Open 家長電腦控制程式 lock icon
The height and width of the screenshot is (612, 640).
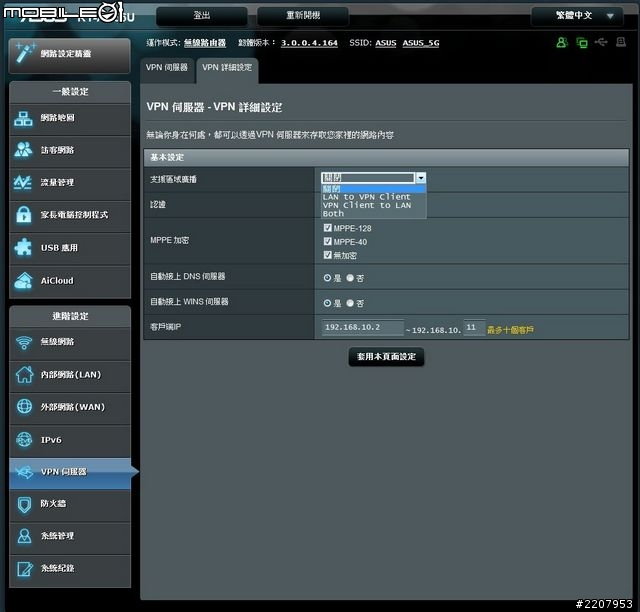pyautogui.click(x=24, y=215)
